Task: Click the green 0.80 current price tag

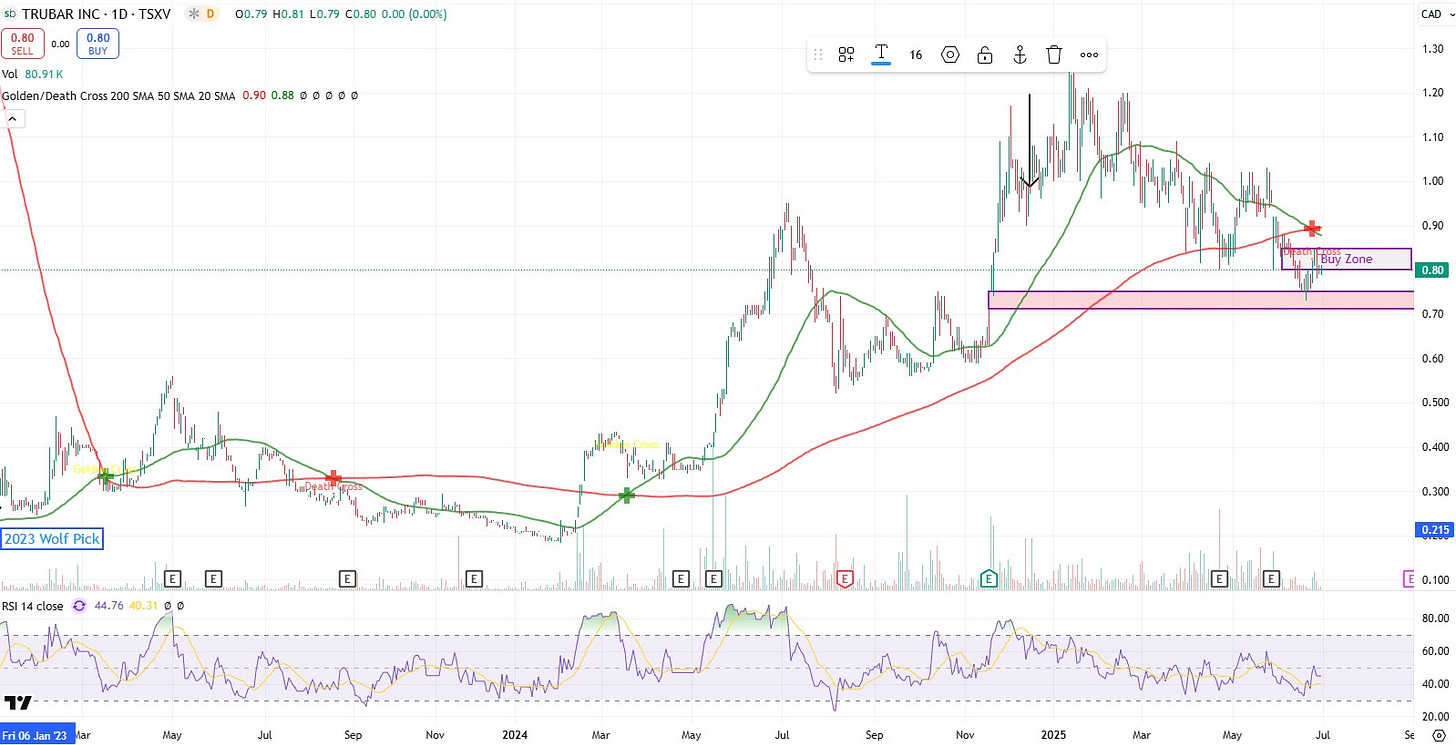Action: point(1432,270)
